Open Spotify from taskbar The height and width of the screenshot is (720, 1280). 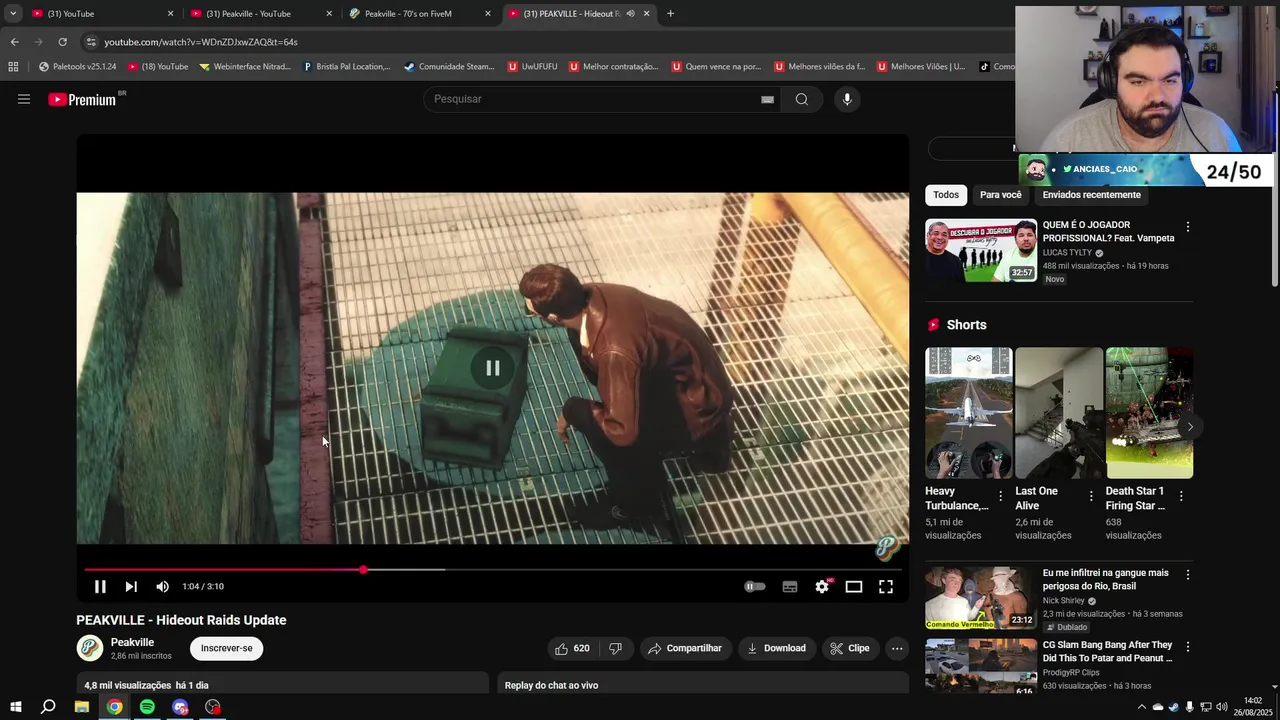tap(147, 707)
